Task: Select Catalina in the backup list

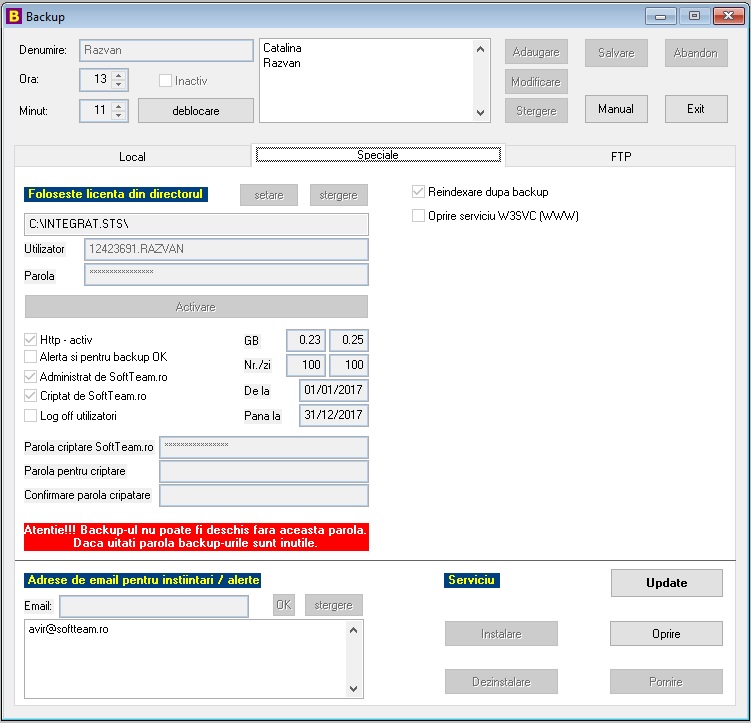Action: pyautogui.click(x=282, y=48)
